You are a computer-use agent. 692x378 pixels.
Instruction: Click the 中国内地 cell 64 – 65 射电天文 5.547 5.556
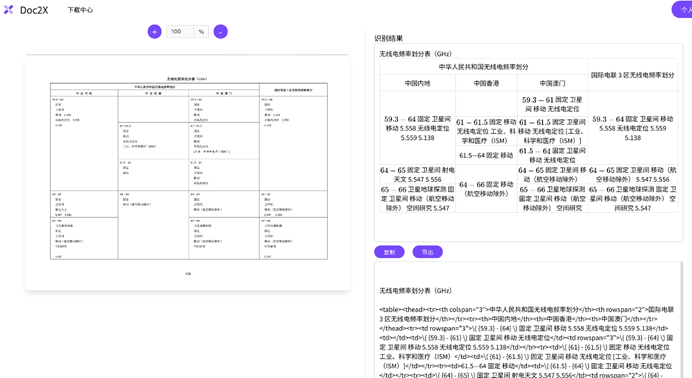(x=417, y=175)
